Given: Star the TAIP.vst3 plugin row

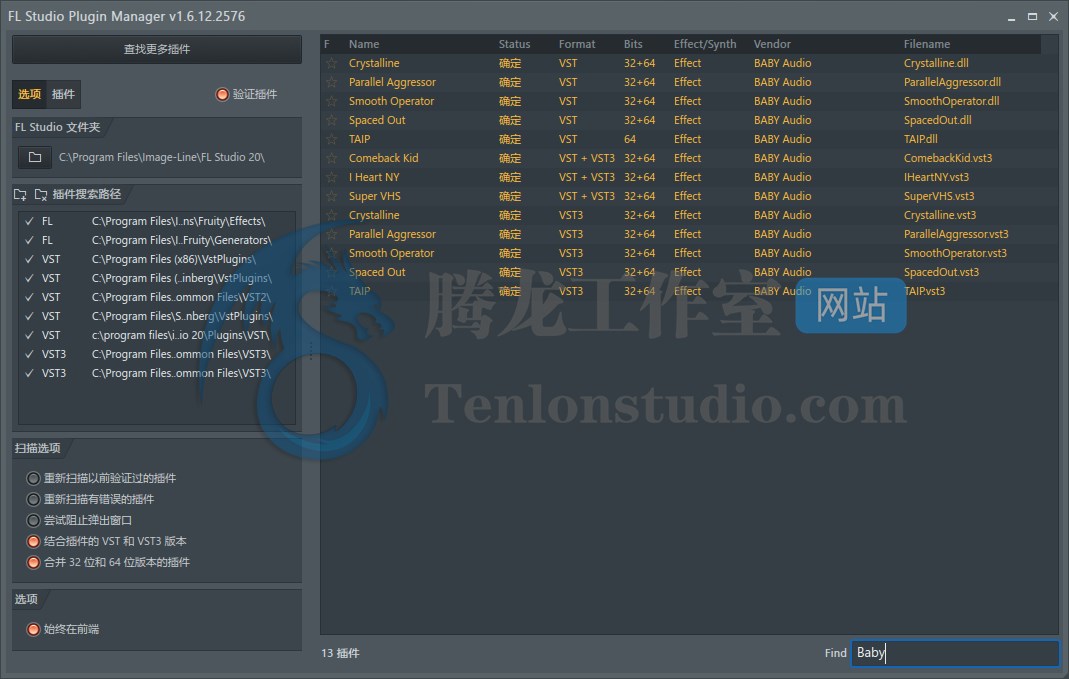Looking at the screenshot, I should pyautogui.click(x=331, y=292).
